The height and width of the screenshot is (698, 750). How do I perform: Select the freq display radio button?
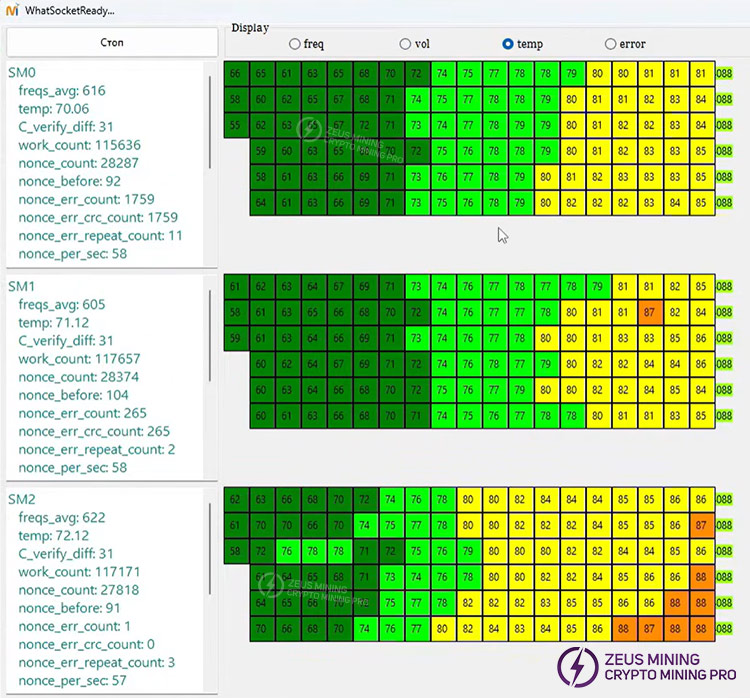[x=295, y=44]
